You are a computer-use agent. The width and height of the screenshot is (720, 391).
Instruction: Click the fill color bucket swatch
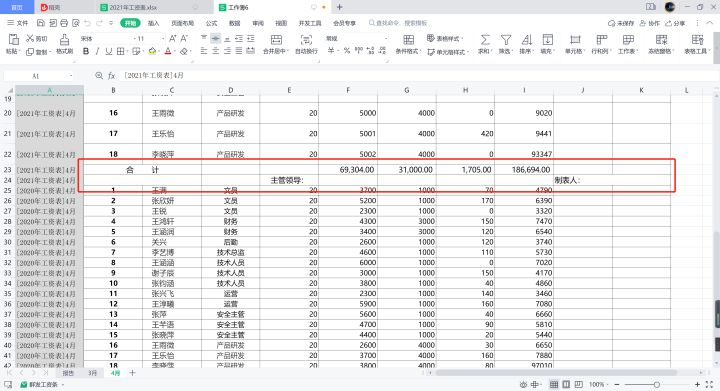click(x=152, y=51)
